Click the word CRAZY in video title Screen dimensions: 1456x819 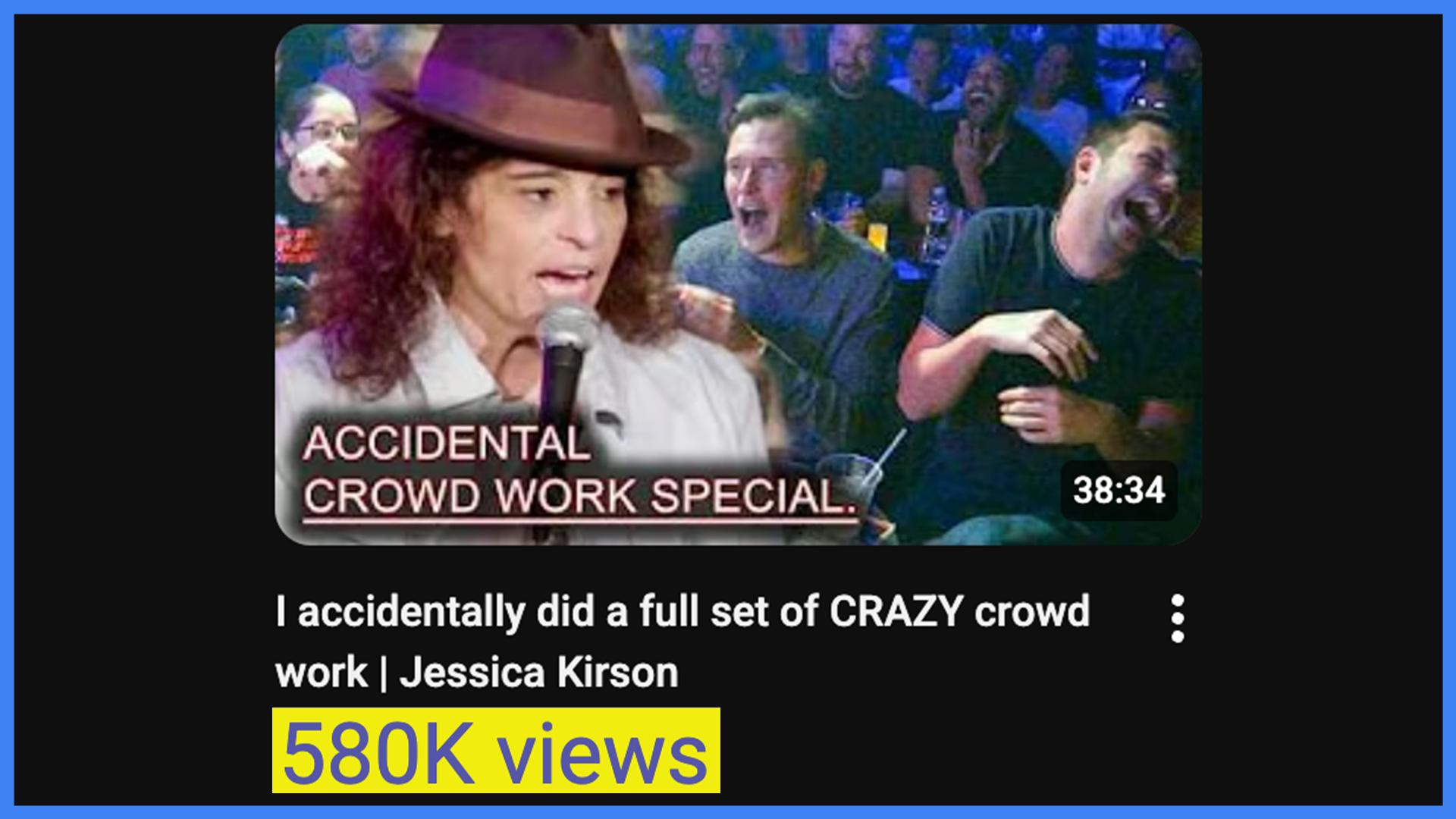896,611
